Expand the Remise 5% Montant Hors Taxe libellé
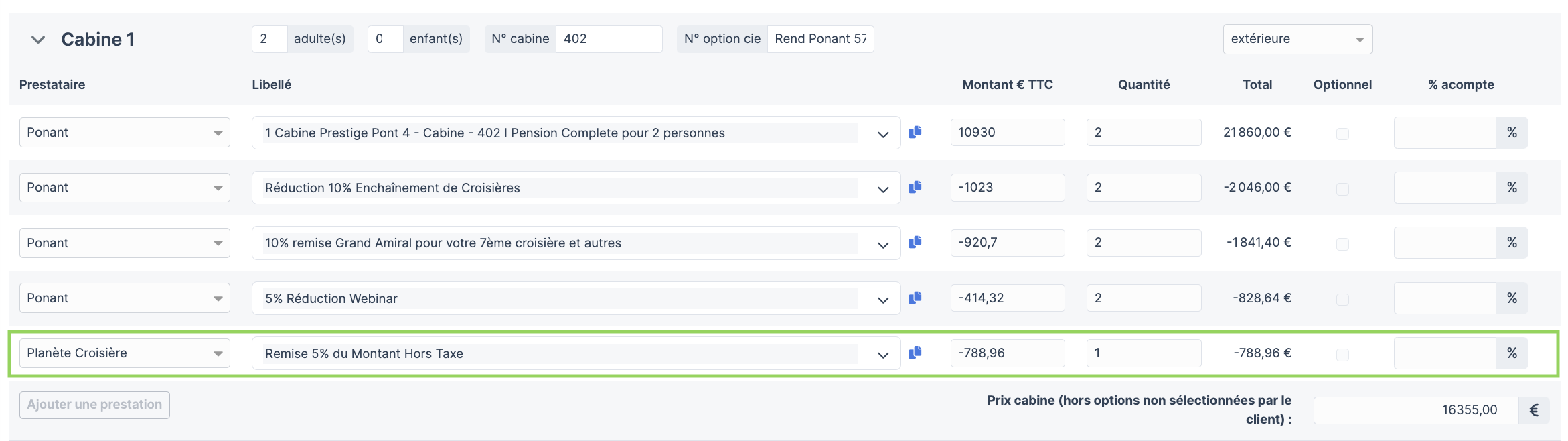This screenshot has height=441, width=1568. [x=882, y=355]
